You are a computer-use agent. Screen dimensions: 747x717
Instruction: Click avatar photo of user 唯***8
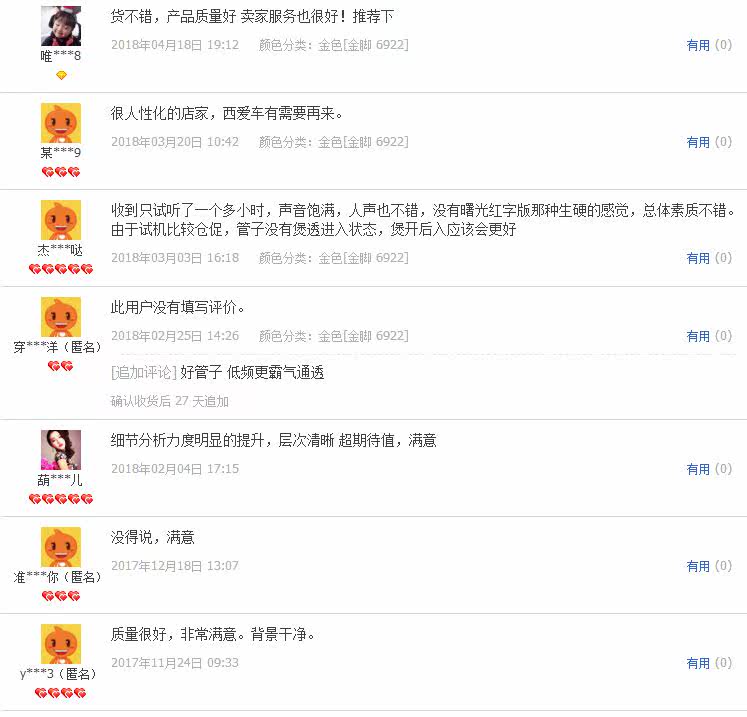click(61, 26)
